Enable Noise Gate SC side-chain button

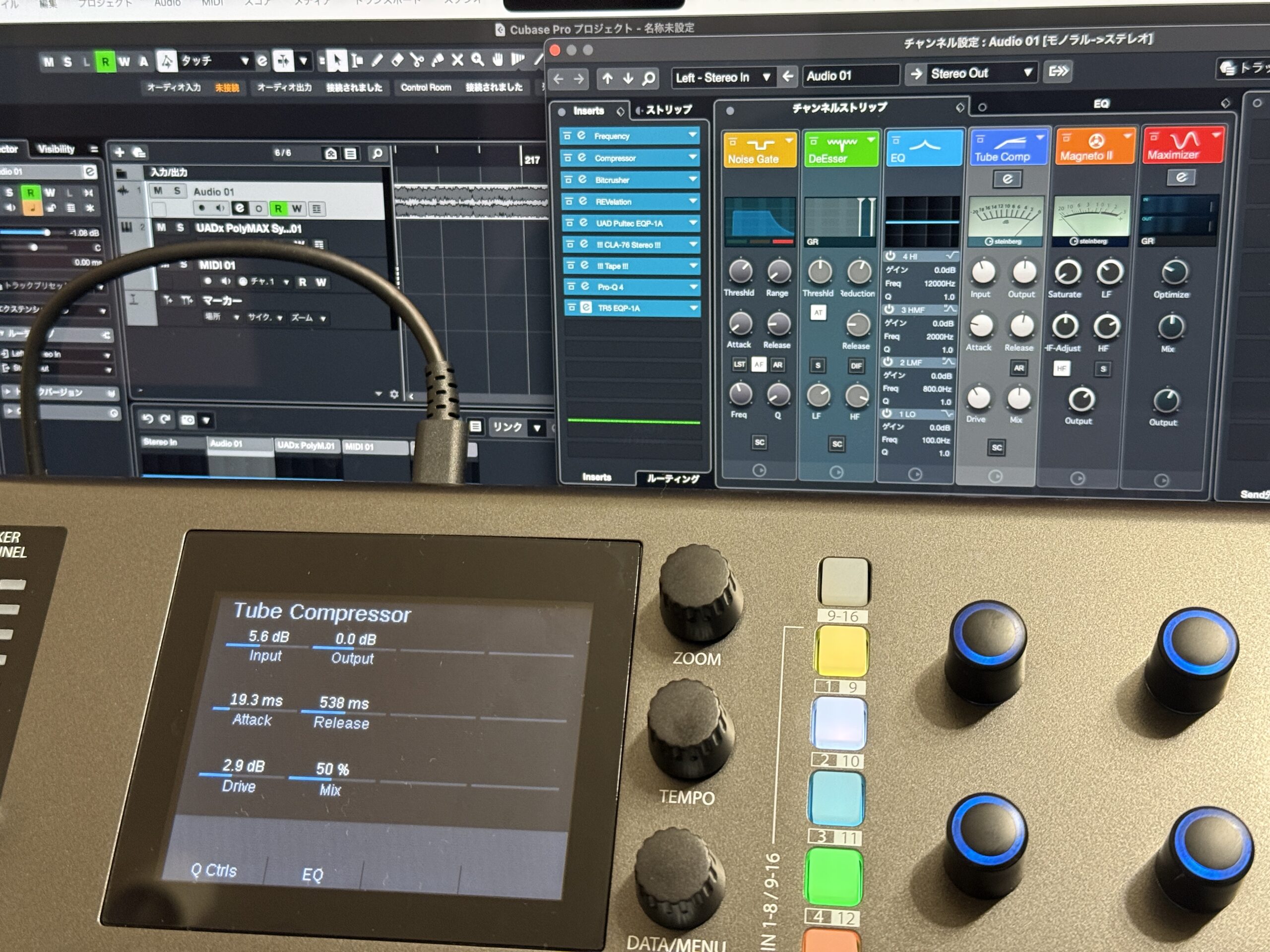click(759, 442)
